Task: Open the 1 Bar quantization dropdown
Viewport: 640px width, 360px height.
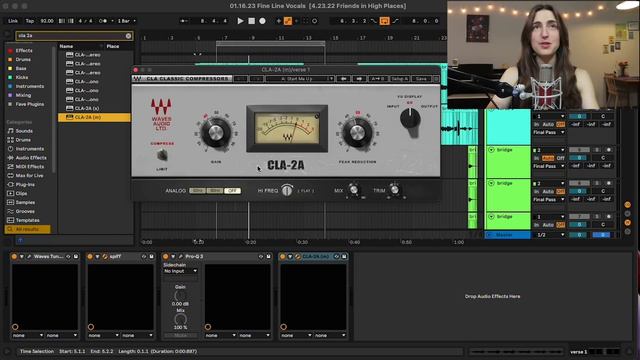Action: pos(127,21)
